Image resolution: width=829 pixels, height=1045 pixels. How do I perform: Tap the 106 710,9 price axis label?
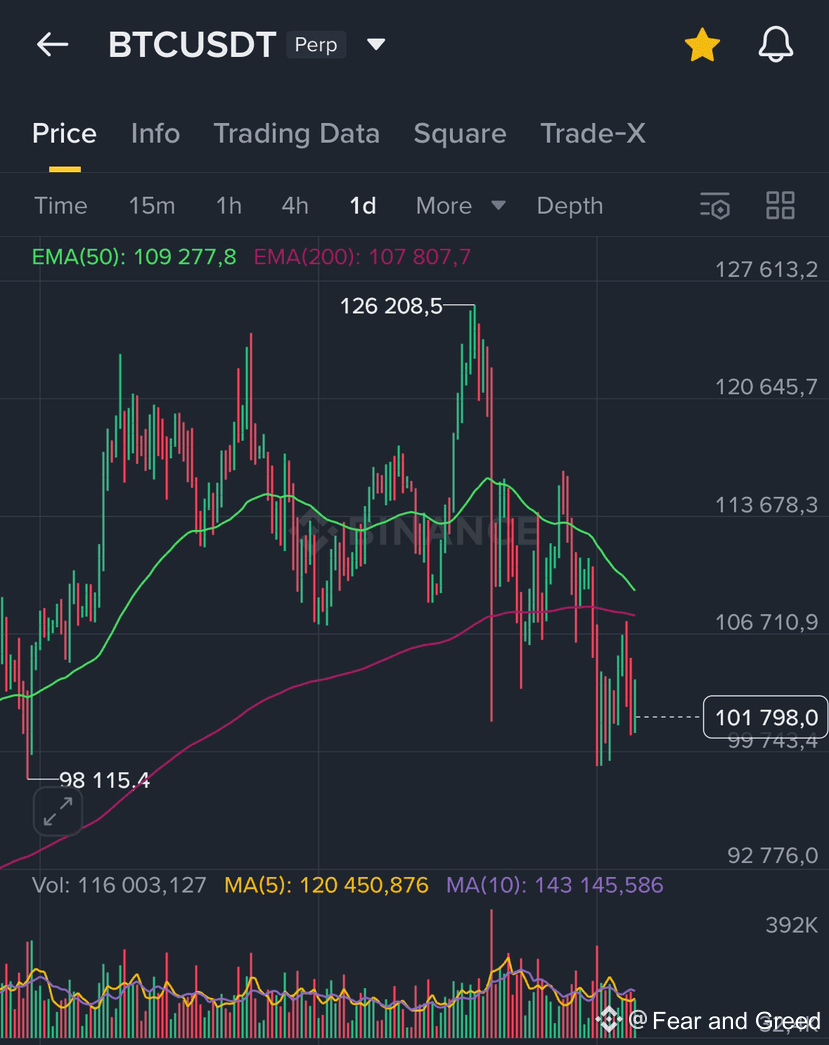[x=766, y=622]
